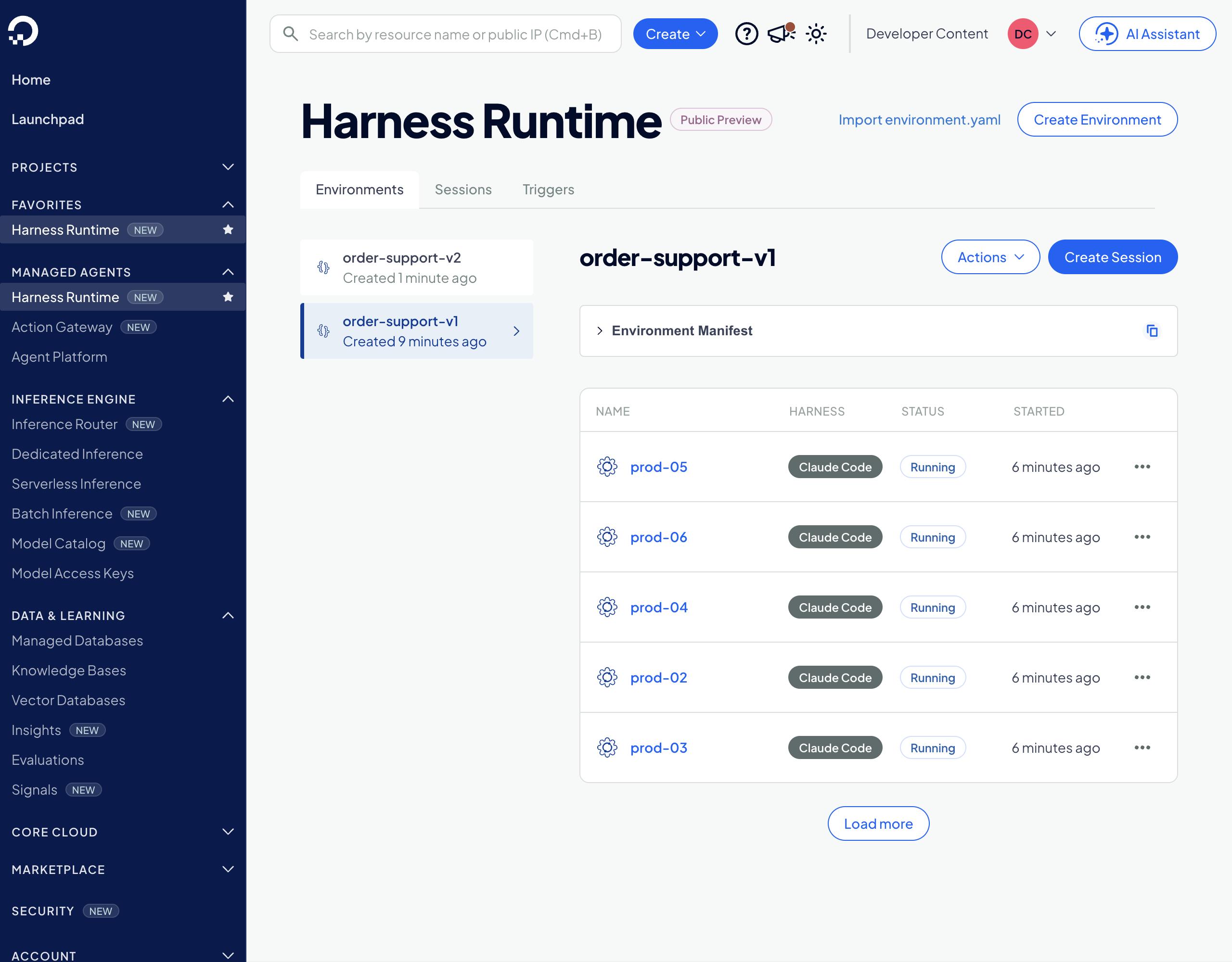This screenshot has height=962, width=1232.
Task: Toggle light theme sun icon
Action: click(816, 34)
